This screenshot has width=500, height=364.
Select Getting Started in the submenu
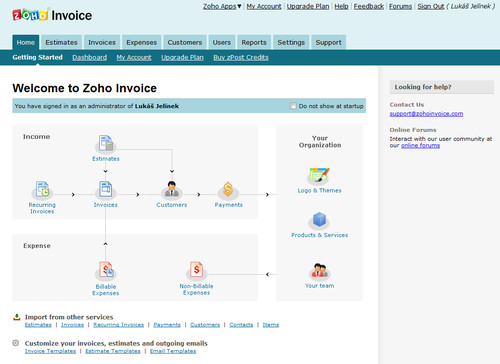coord(38,57)
